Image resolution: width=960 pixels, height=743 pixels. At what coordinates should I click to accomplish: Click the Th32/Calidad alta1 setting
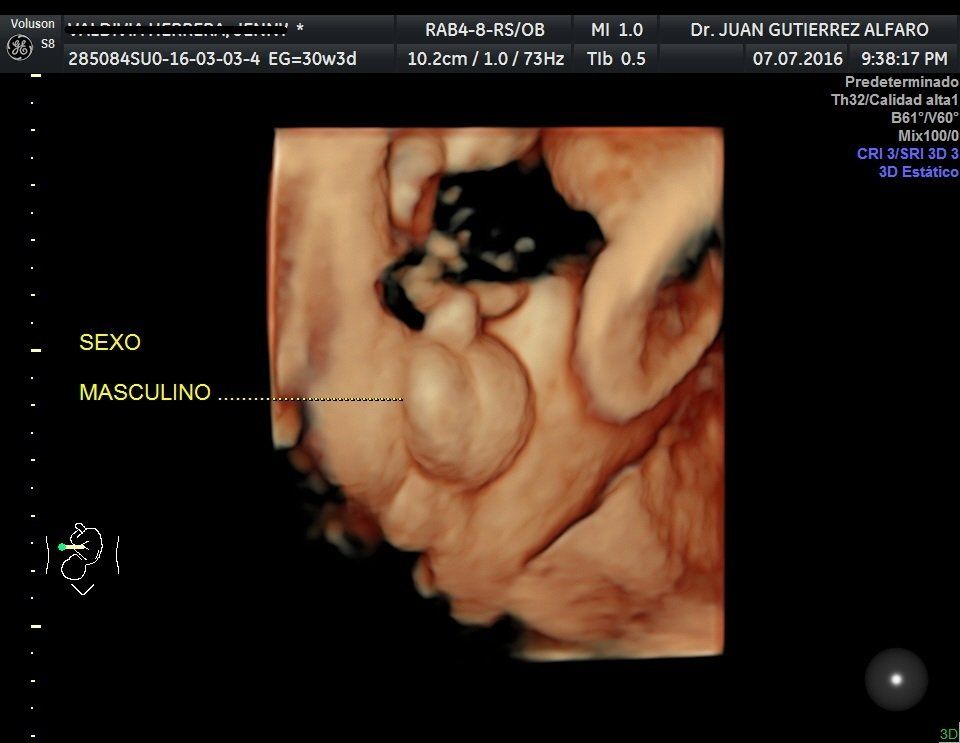click(x=894, y=100)
